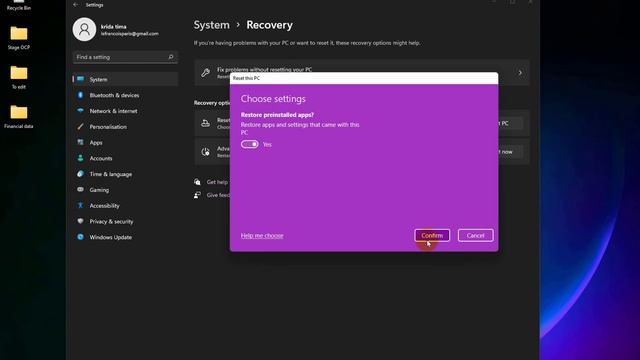
Task: Go back using Settings back arrow
Action: [76, 4]
